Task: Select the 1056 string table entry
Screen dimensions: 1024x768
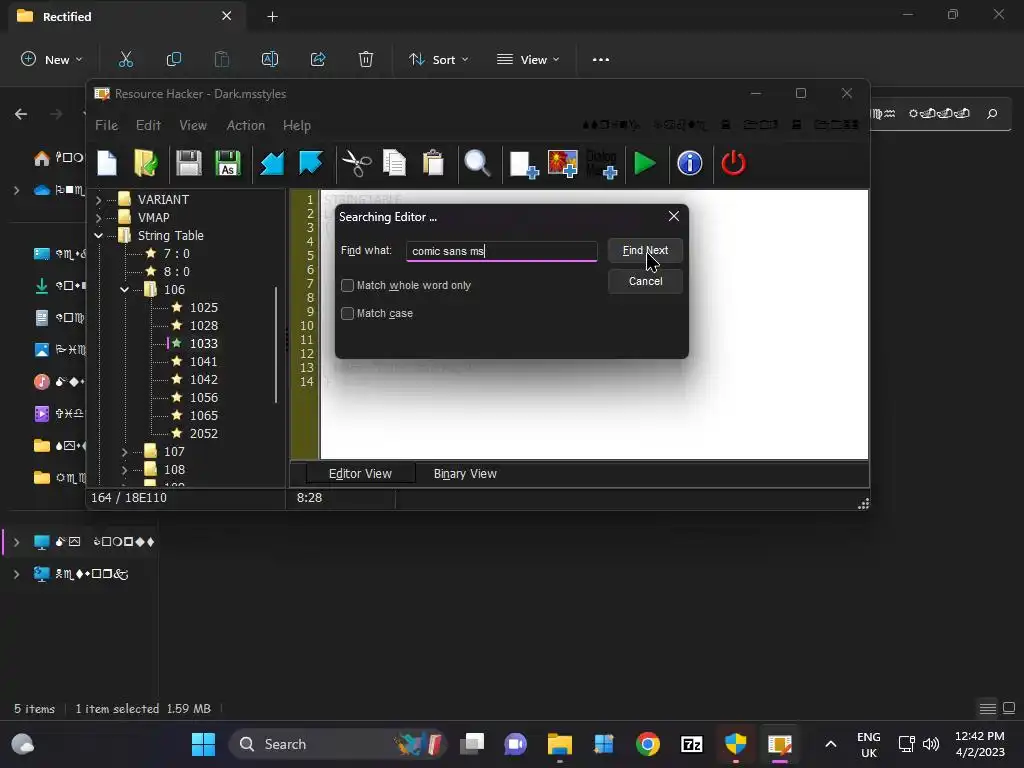Action: tap(203, 398)
